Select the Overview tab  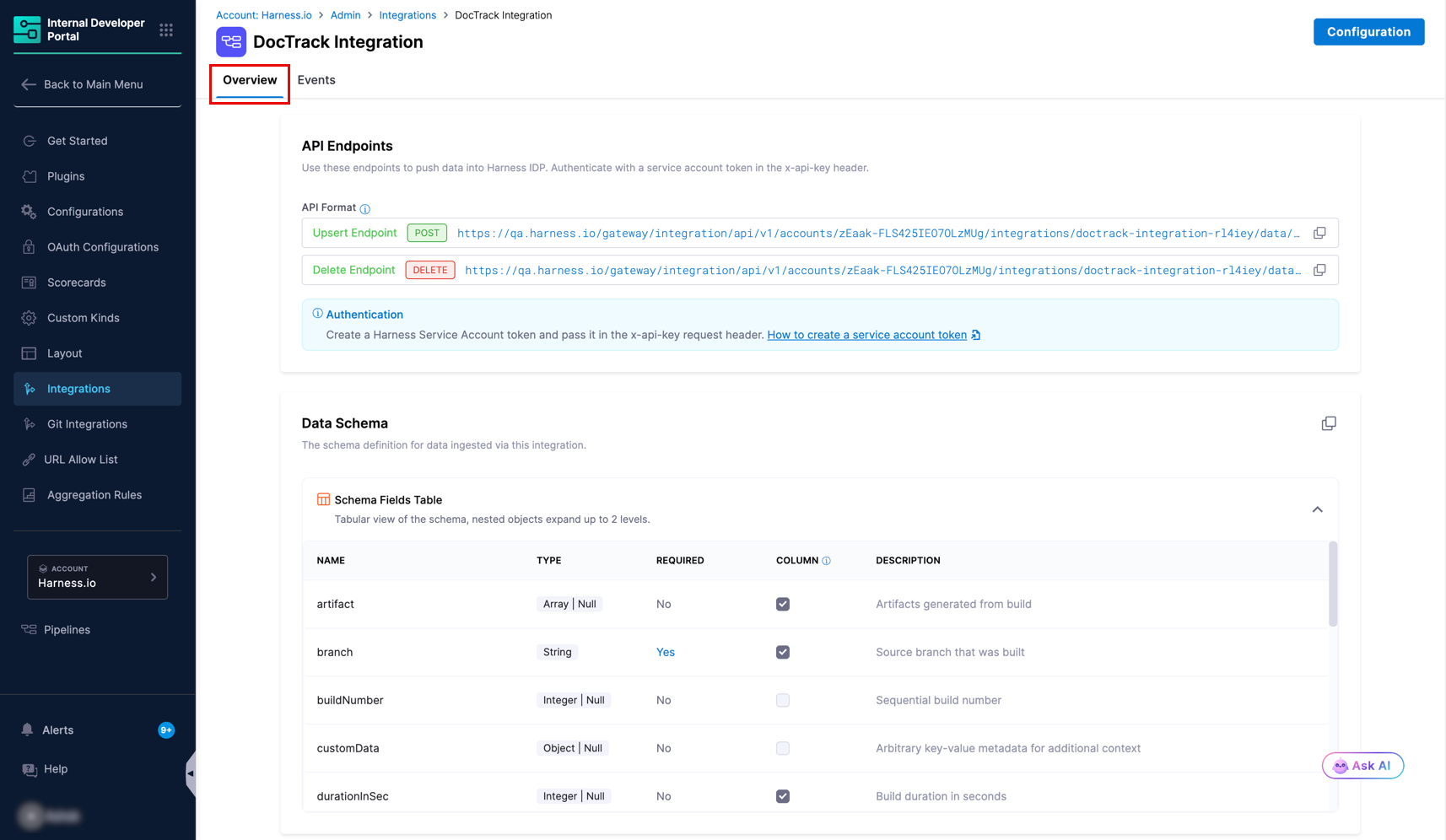250,80
